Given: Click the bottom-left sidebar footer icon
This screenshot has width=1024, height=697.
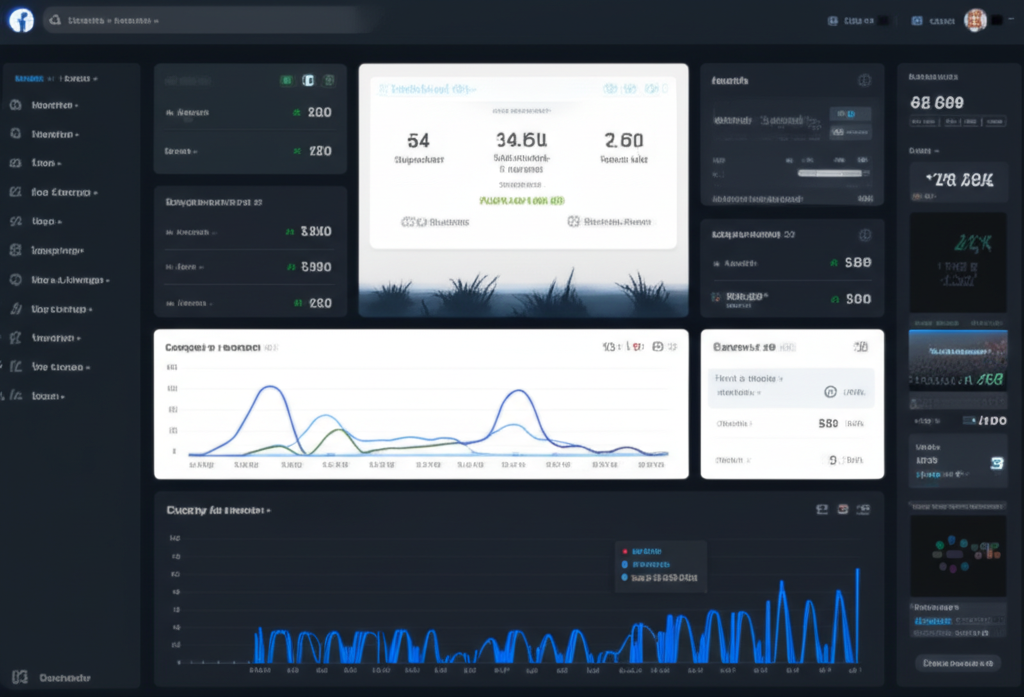Looking at the screenshot, I should 17,677.
